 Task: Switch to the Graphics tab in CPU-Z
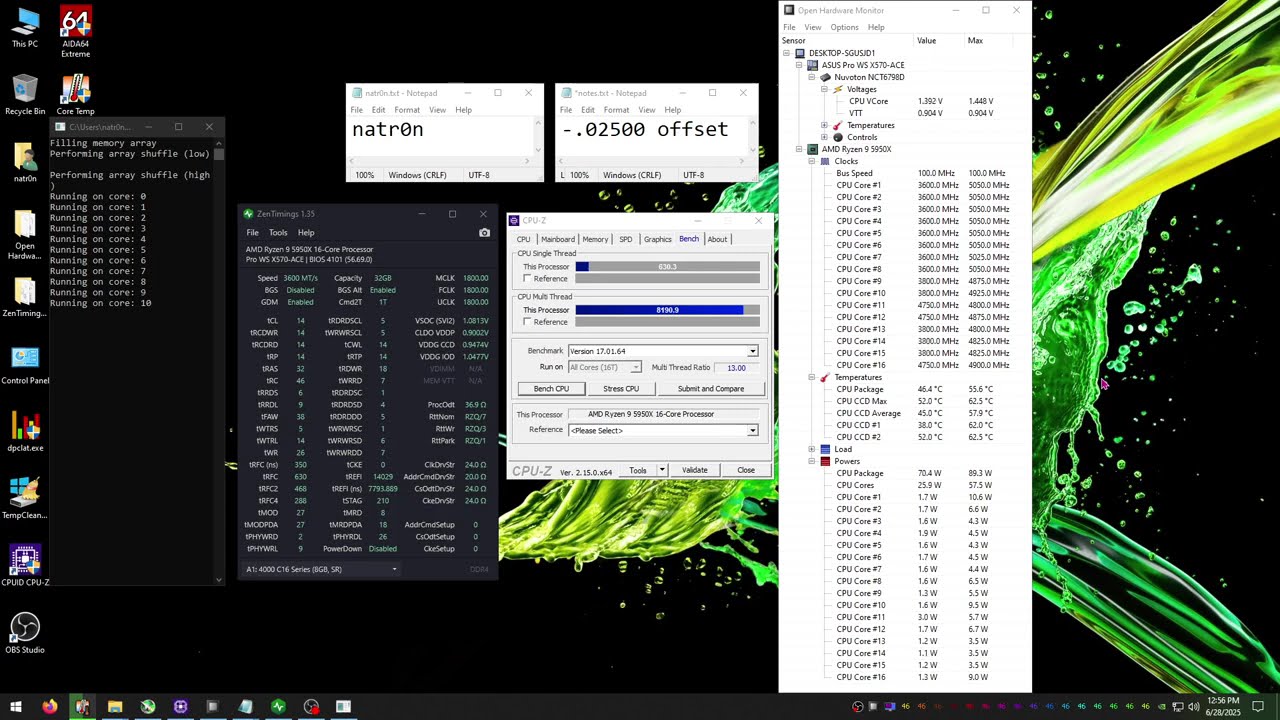(657, 239)
